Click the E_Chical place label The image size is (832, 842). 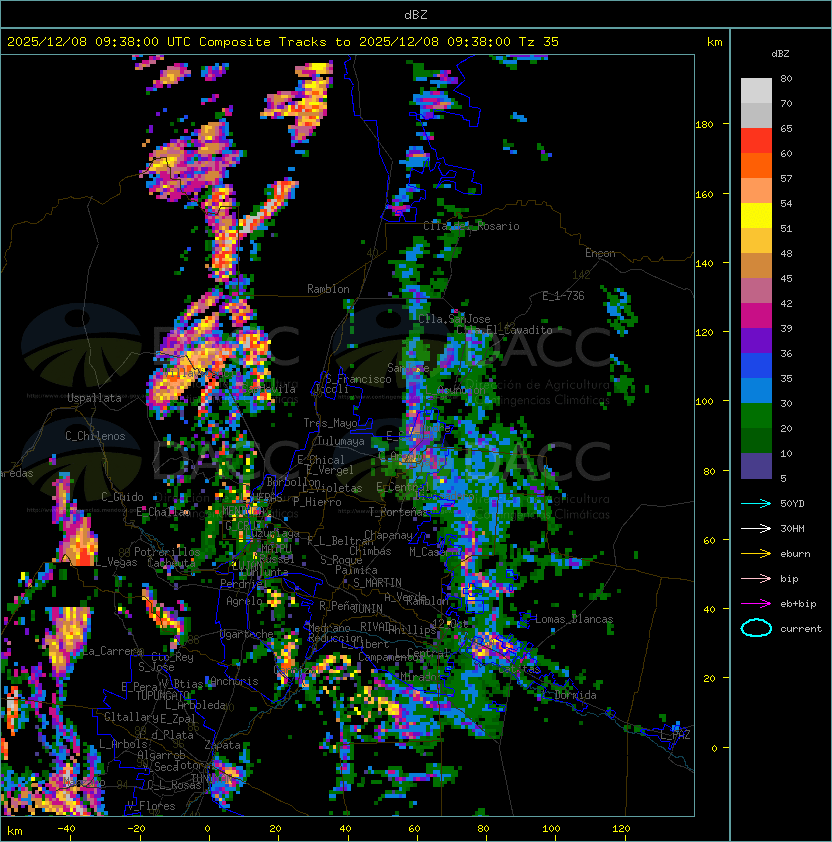pos(321,460)
